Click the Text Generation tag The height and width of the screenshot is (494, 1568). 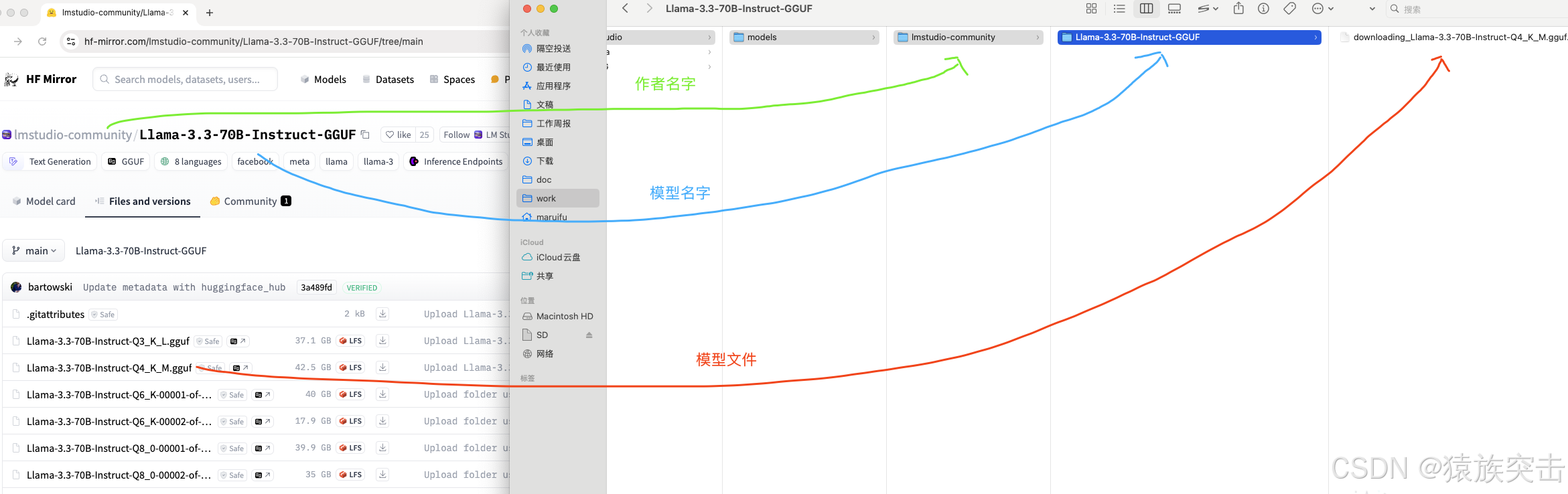click(x=51, y=161)
